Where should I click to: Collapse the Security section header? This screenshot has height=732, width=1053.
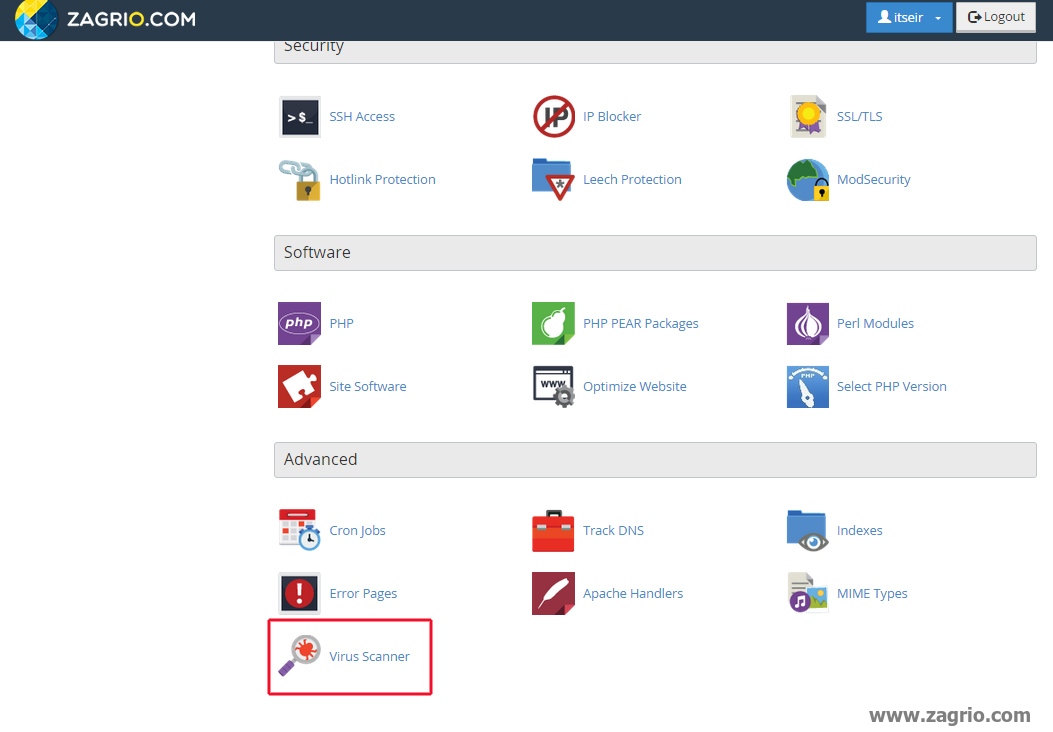pos(655,49)
